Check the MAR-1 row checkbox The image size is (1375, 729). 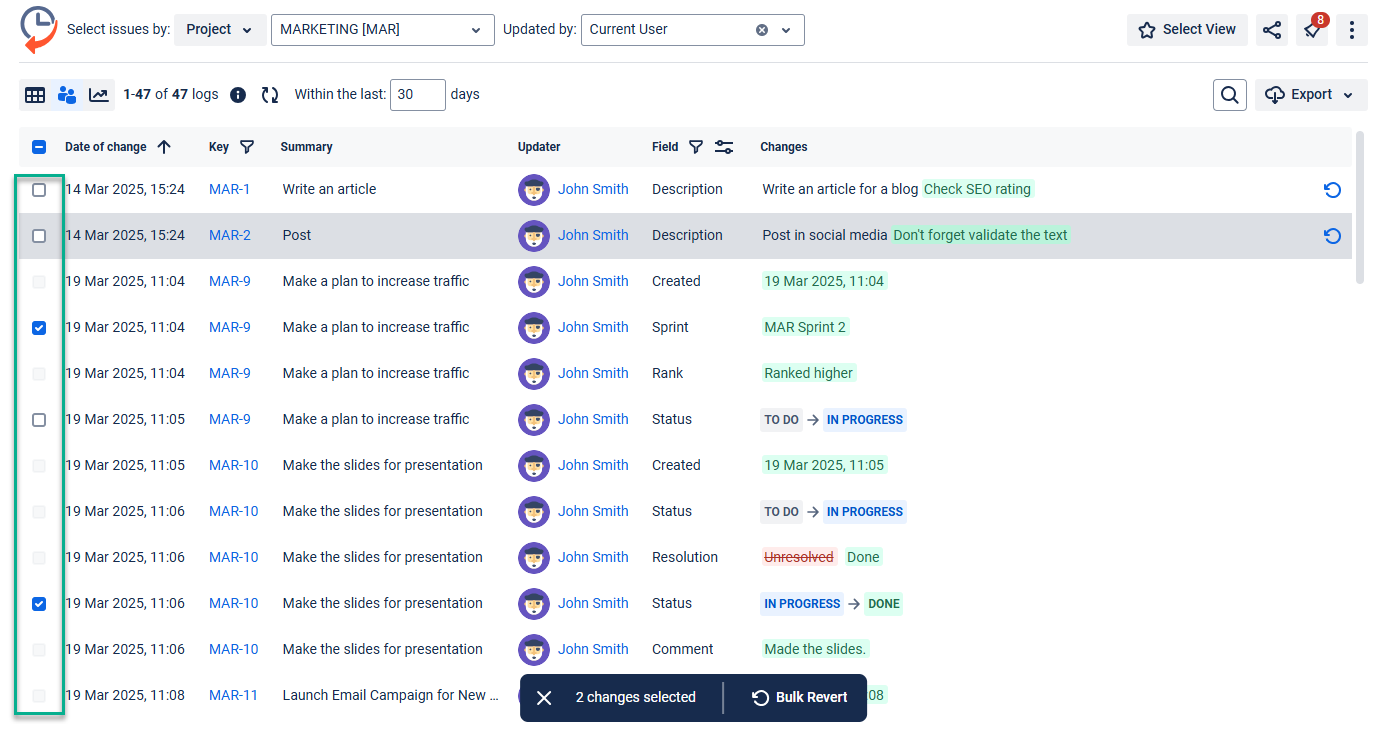39,190
